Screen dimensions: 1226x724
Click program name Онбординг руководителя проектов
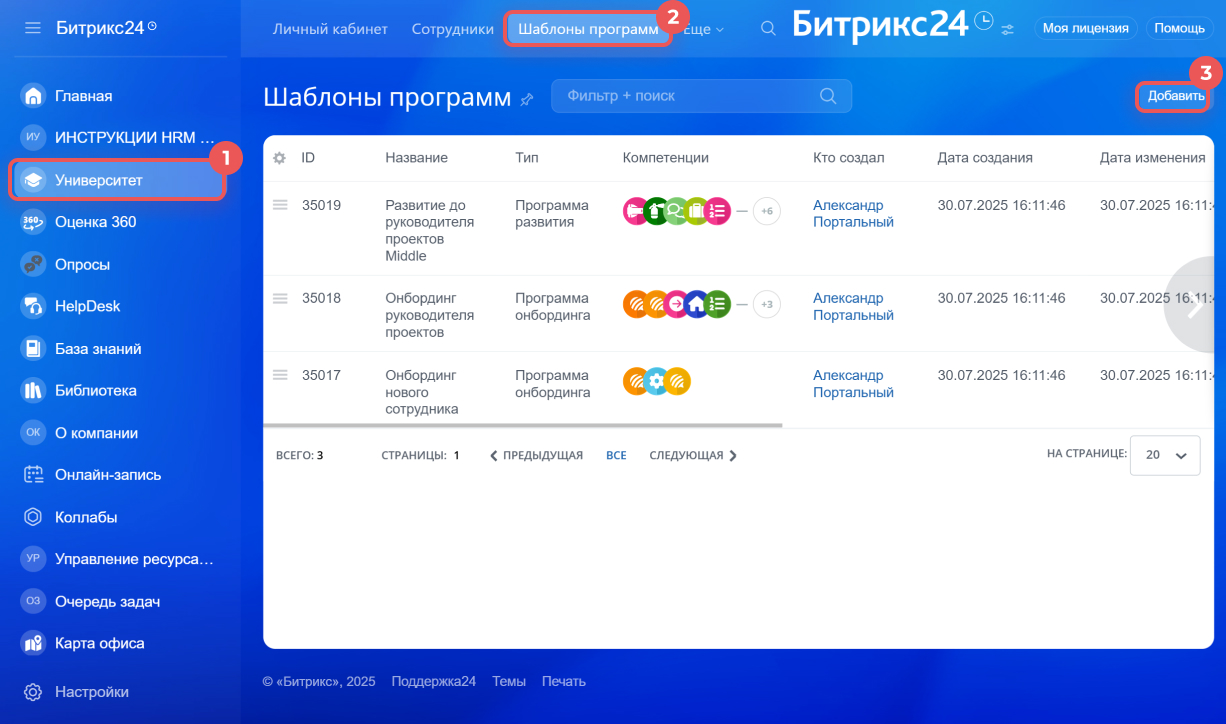(430, 315)
